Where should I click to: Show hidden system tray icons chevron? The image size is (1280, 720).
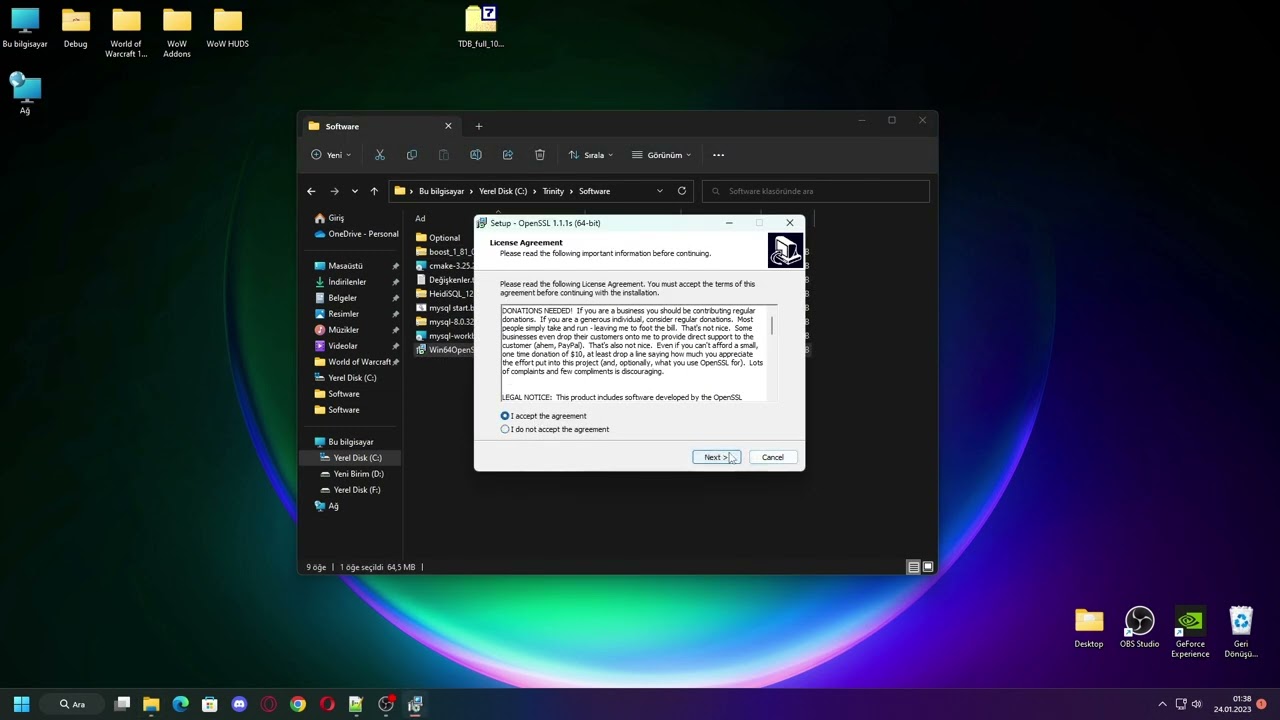tap(1162, 704)
